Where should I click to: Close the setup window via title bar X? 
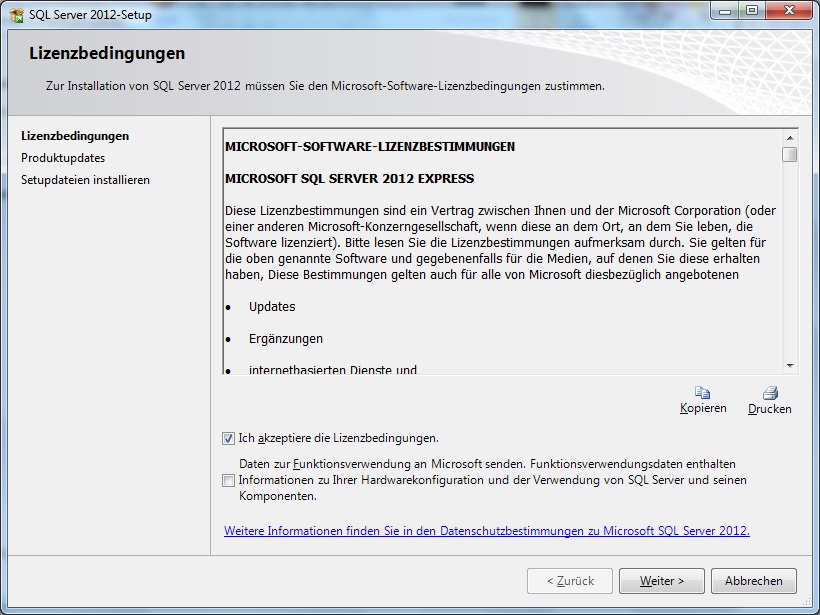788,10
